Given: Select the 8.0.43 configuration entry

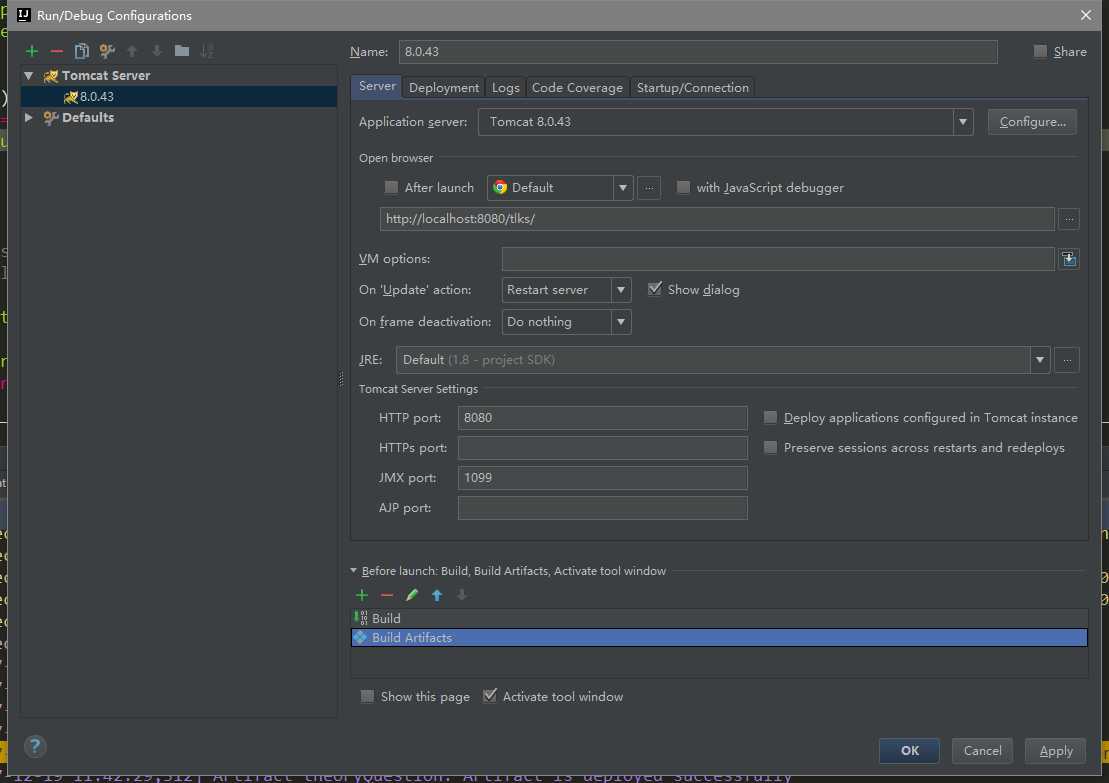Looking at the screenshot, I should pos(178,96).
